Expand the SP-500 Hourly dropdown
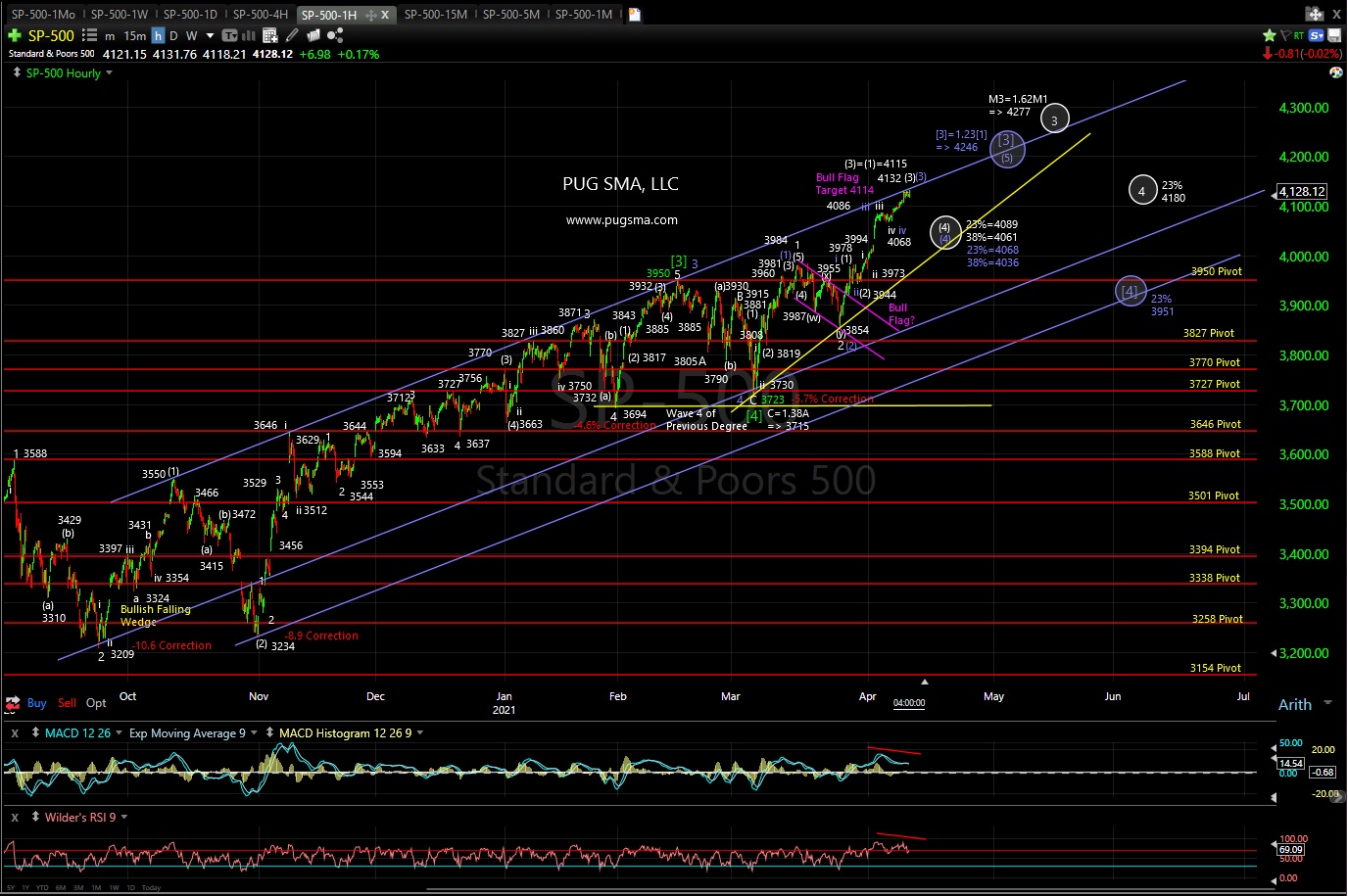The image size is (1348, 896). coord(110,73)
